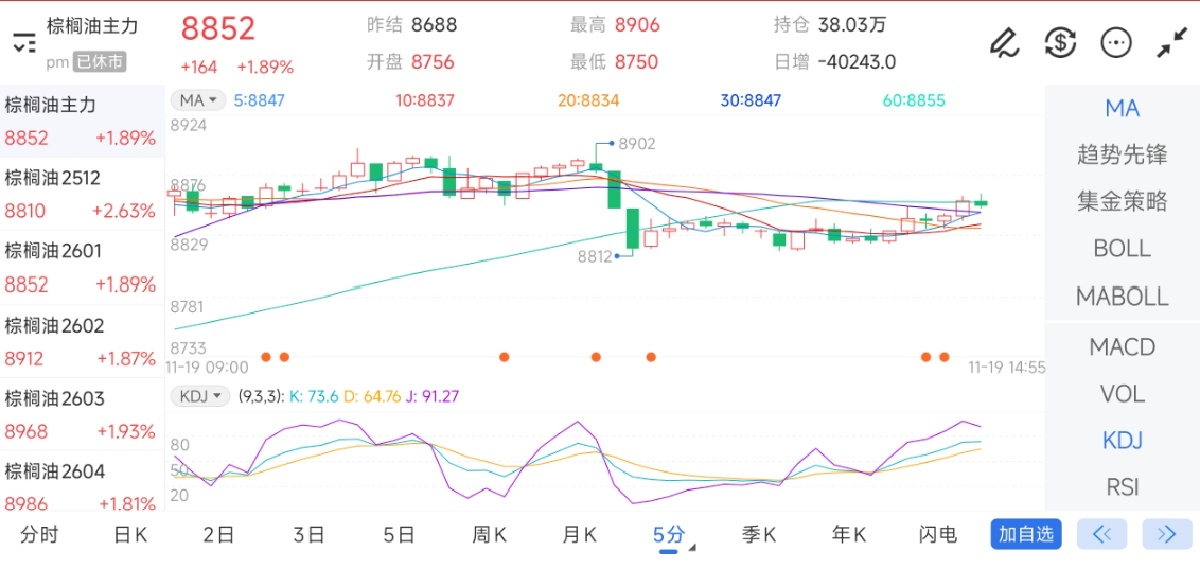
Task: Click the 已休市 status badge
Action: [100, 62]
